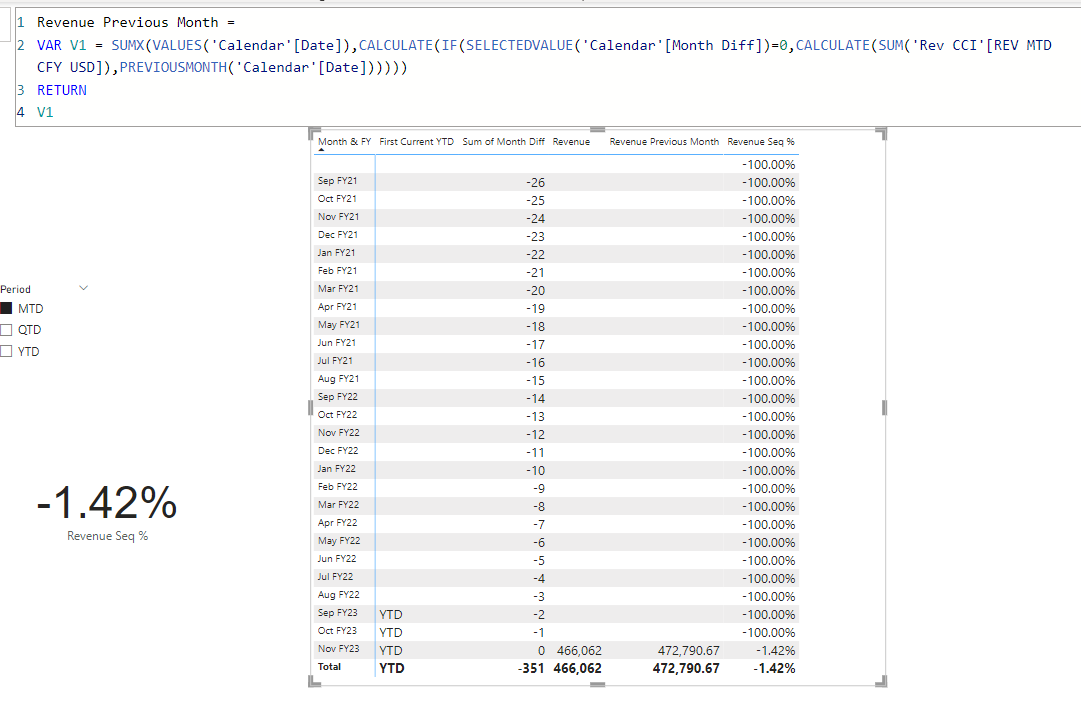Select the Jul FY21 row label
Screen dimensions: 1081x713
coord(335,360)
